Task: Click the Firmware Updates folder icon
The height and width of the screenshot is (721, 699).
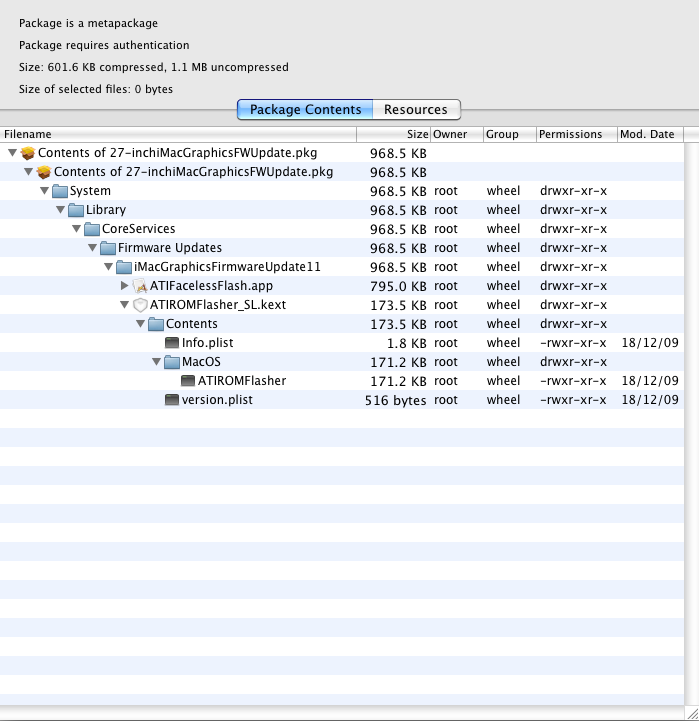Action: point(108,248)
